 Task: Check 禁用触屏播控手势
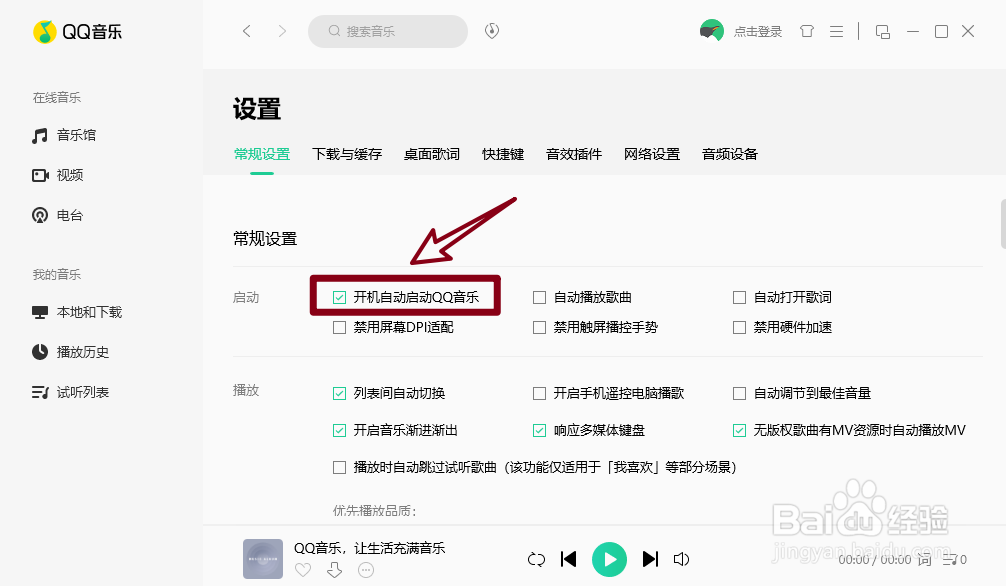coord(540,327)
